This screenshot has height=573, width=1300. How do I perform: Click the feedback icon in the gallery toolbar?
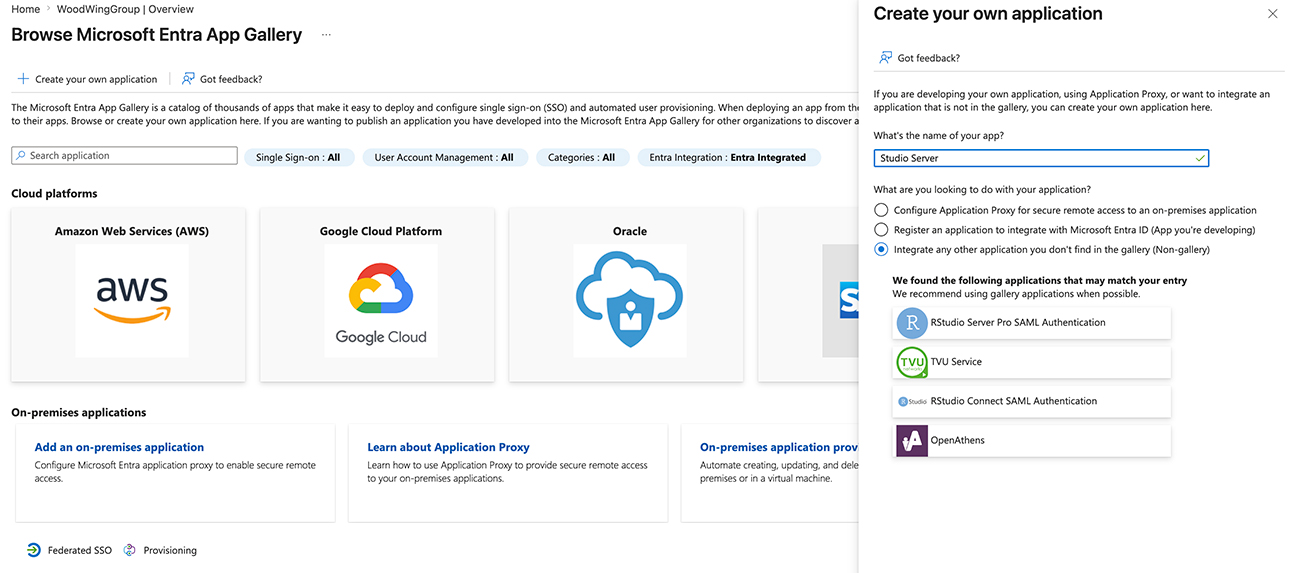point(188,79)
